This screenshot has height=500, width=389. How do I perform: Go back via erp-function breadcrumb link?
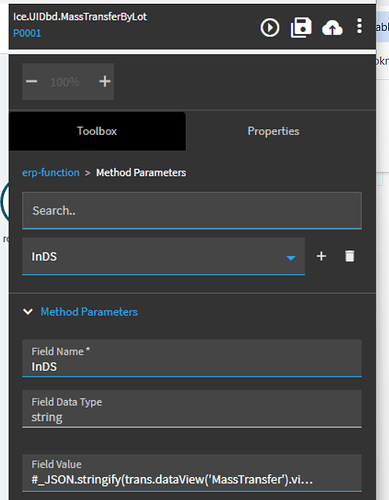click(51, 173)
